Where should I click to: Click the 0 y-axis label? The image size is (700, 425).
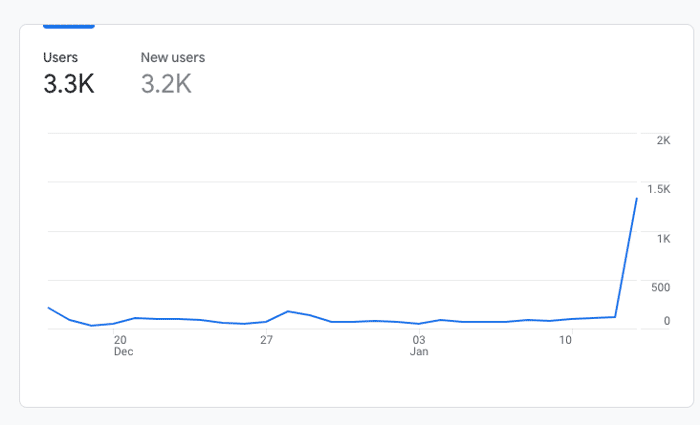(667, 321)
